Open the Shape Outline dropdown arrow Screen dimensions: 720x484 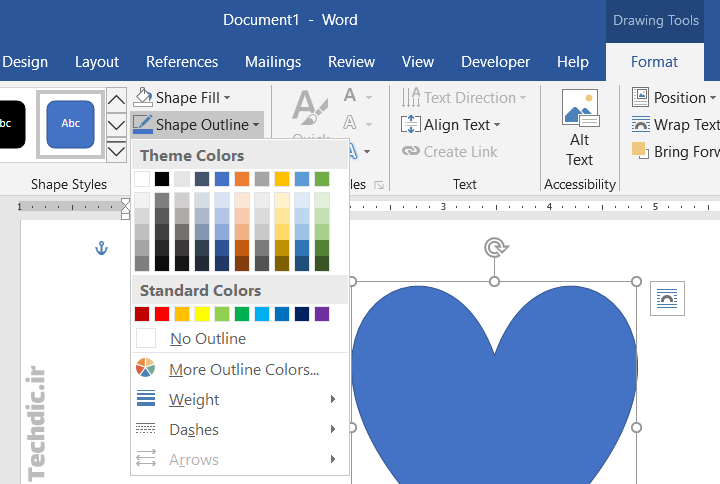pos(256,124)
